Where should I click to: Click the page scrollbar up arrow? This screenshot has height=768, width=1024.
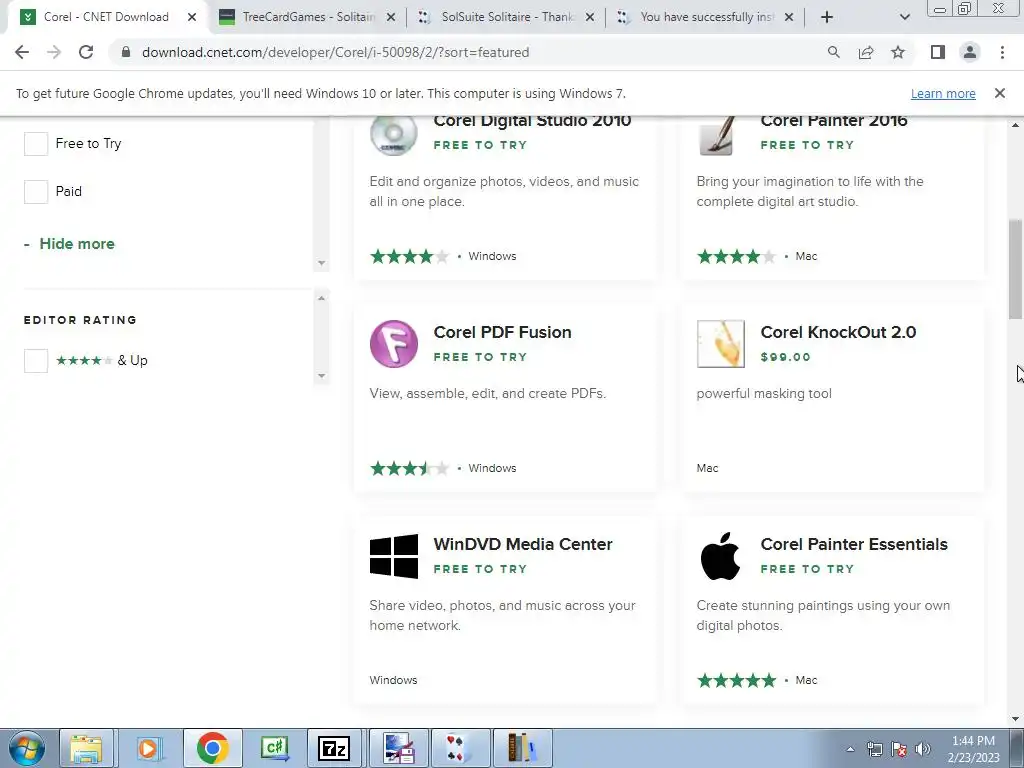(1016, 124)
